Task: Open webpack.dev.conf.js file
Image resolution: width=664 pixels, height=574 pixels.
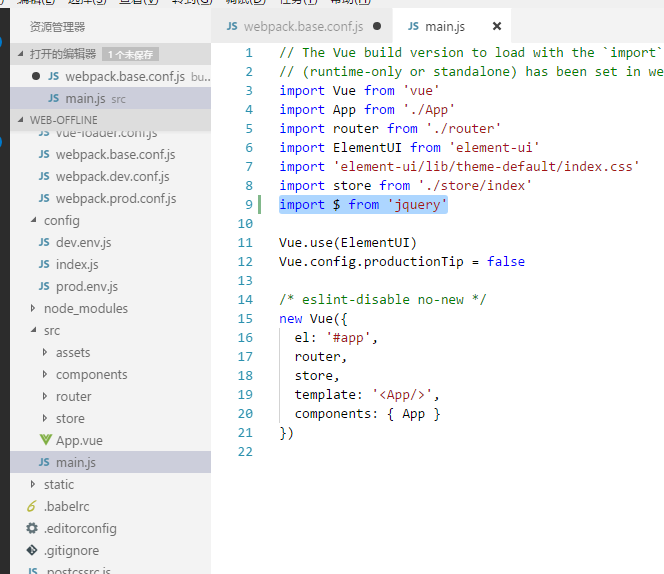Action: (112, 177)
